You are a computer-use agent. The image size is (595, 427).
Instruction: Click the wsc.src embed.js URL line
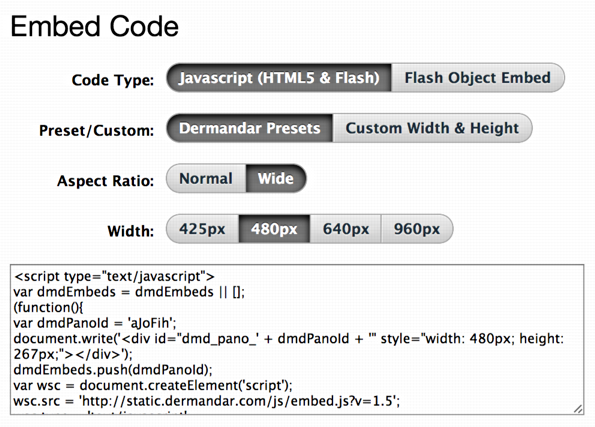(207, 401)
